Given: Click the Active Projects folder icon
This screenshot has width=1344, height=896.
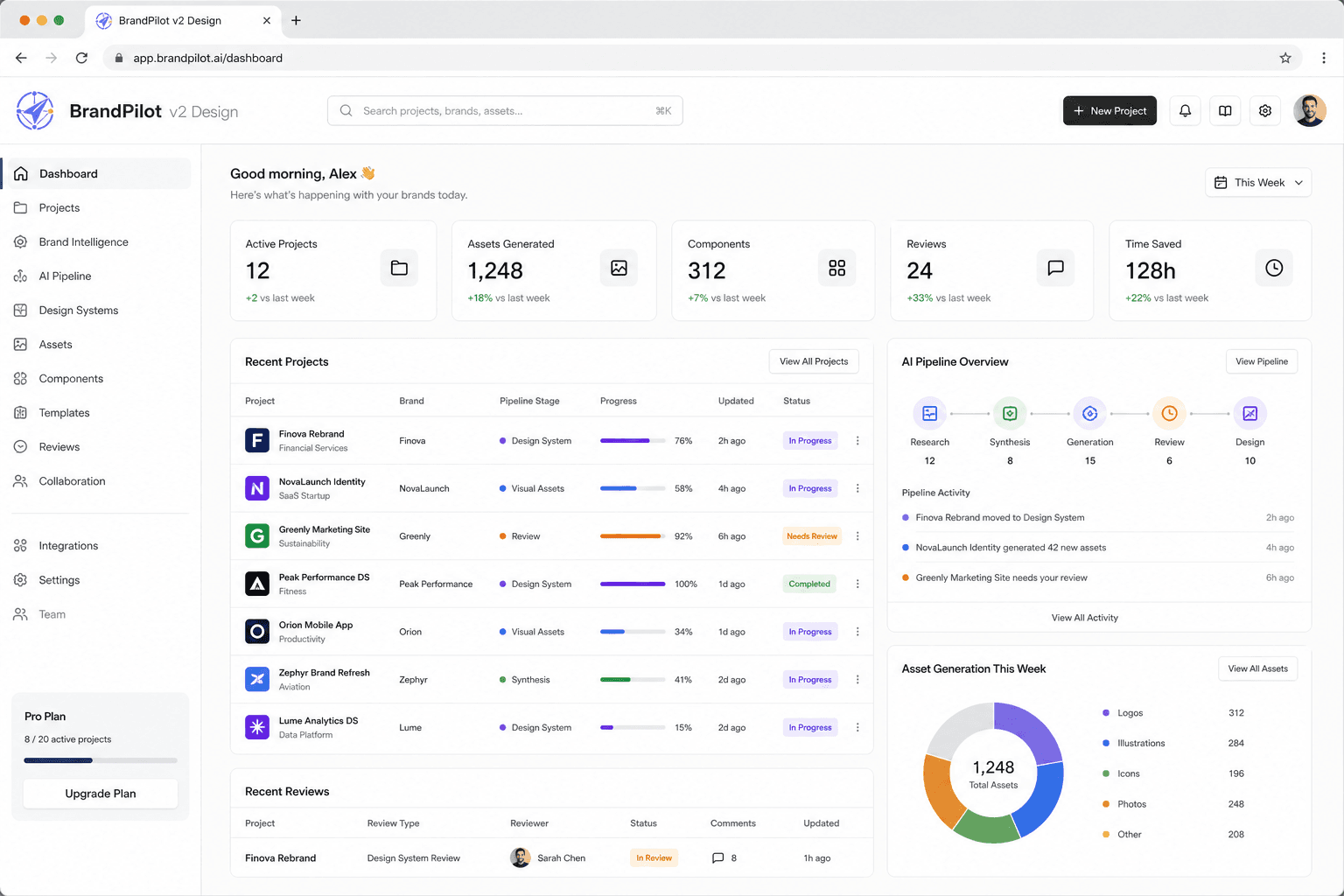Looking at the screenshot, I should click(x=399, y=268).
